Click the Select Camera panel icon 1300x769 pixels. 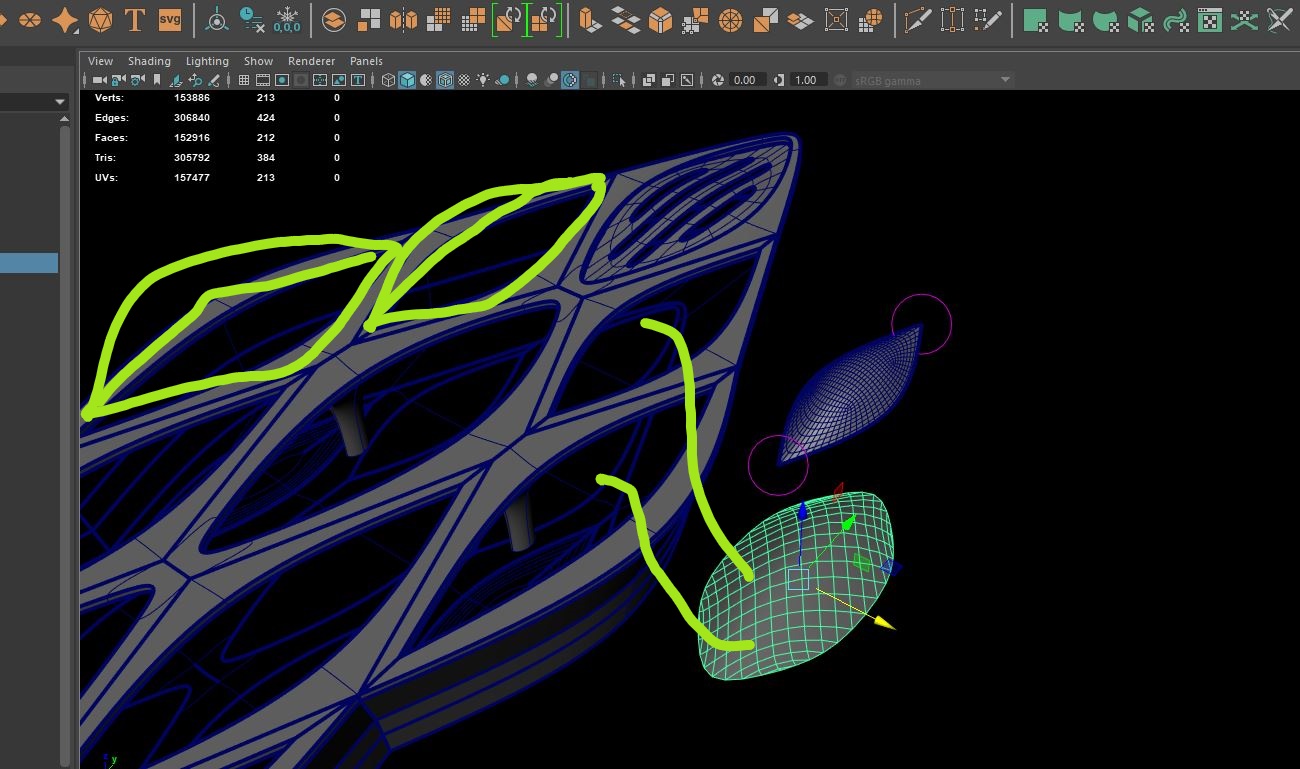[99, 80]
